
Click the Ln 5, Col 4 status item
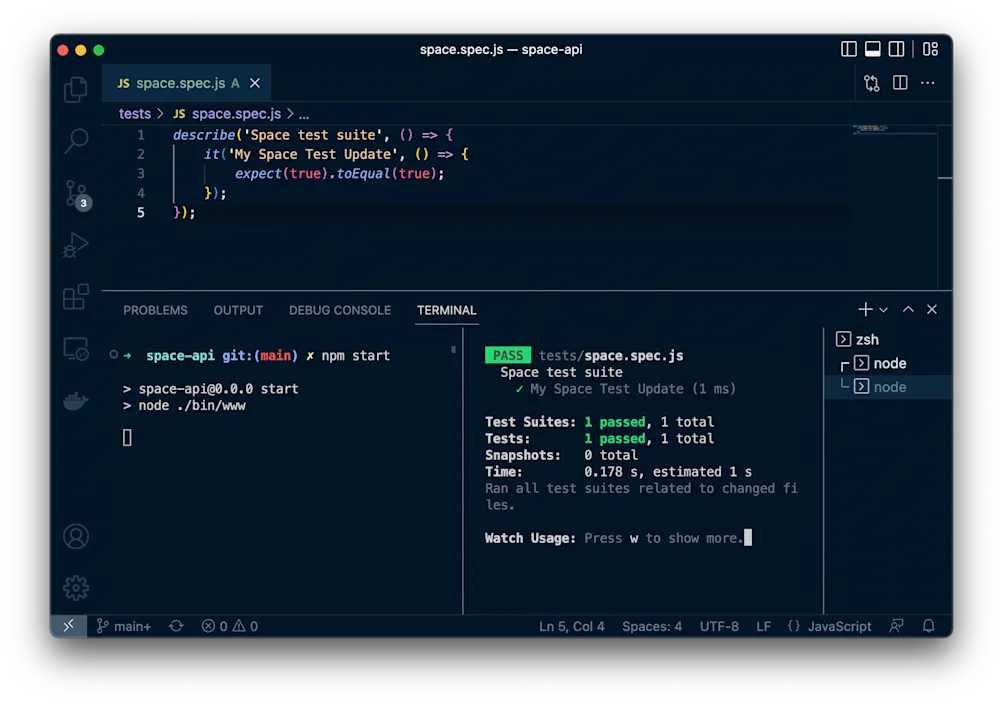[571, 626]
